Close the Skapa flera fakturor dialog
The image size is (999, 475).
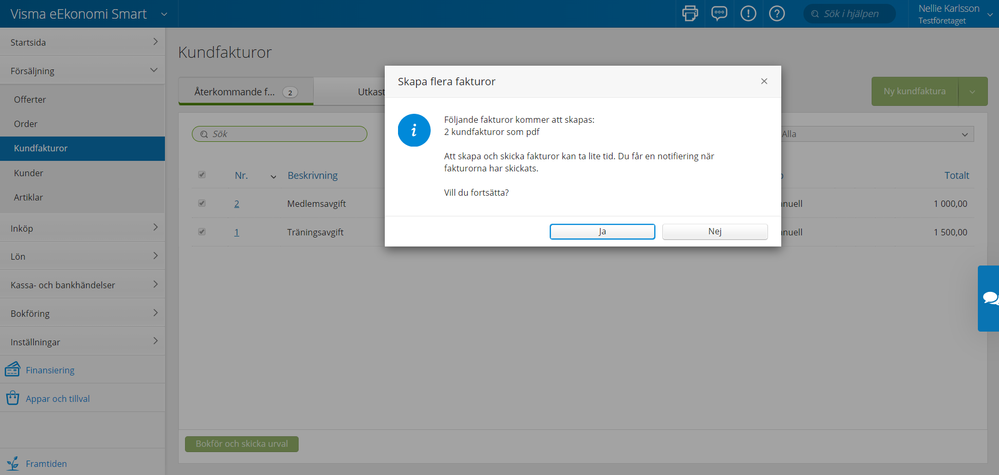tap(764, 81)
